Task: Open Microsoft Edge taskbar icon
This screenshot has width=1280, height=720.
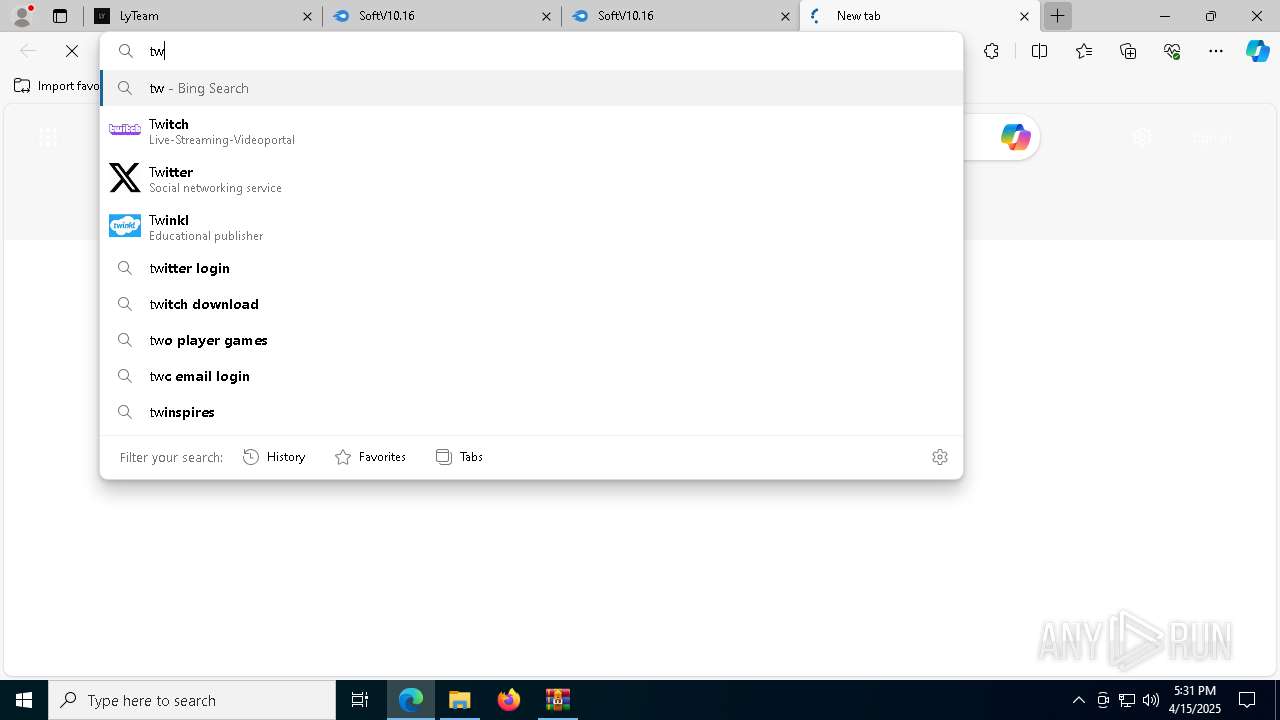Action: [411, 700]
